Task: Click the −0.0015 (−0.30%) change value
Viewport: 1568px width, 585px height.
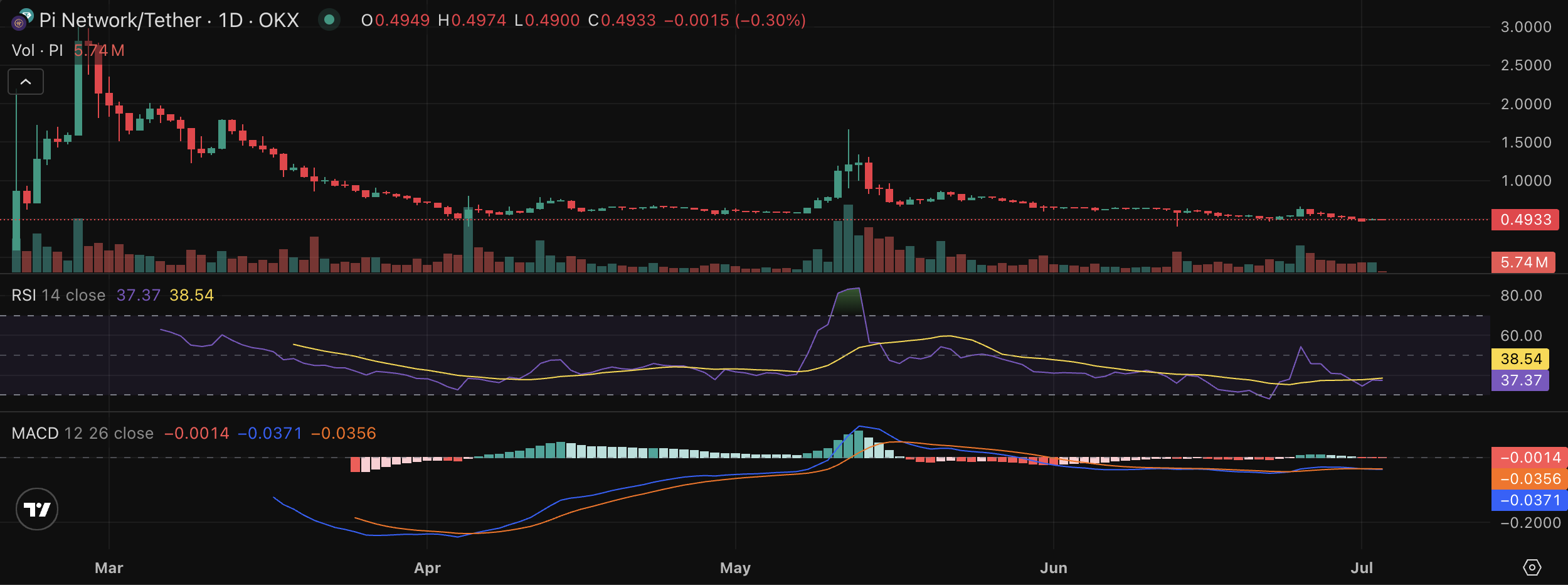Action: tap(735, 20)
